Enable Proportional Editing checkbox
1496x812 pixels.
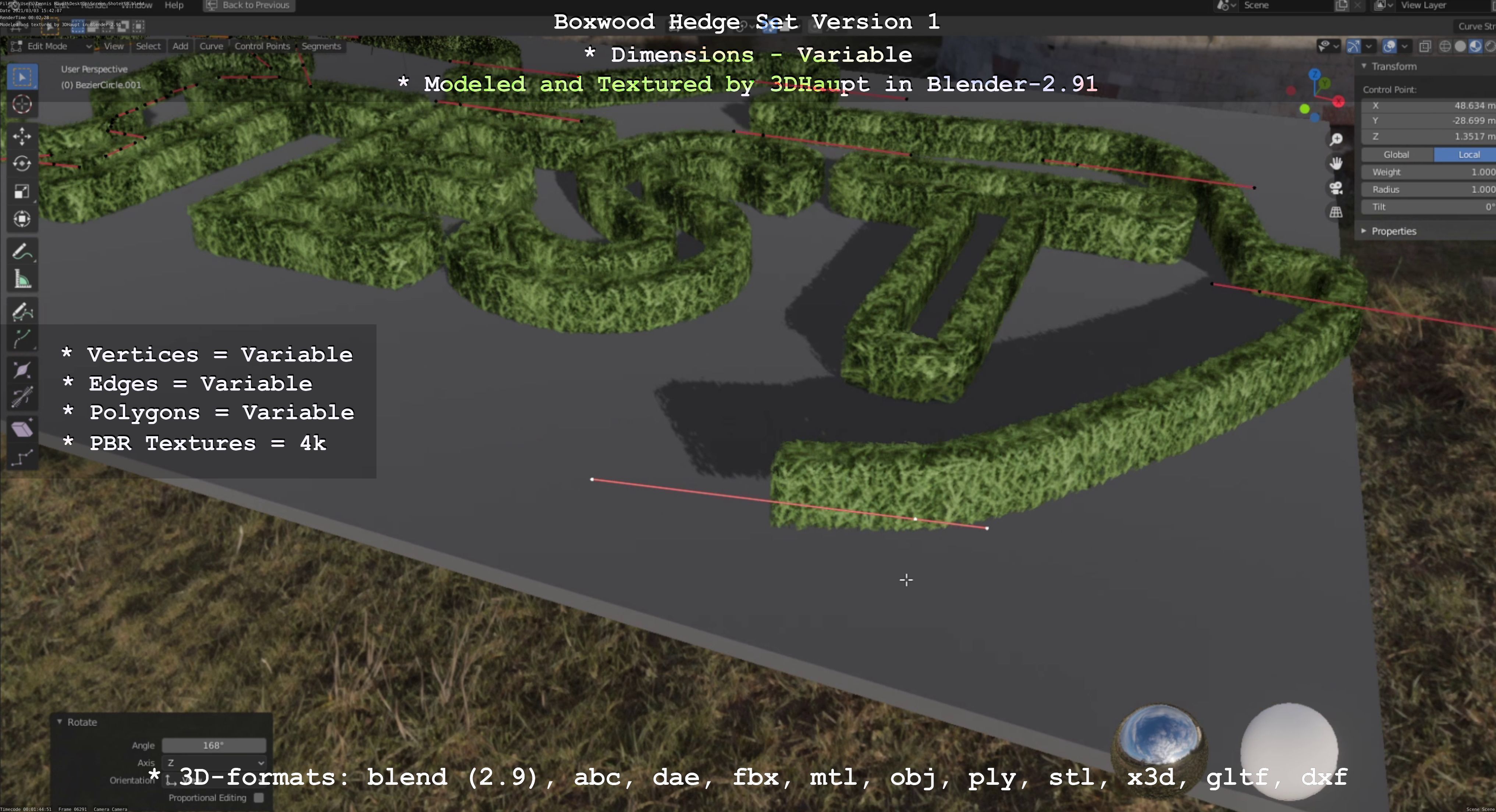[259, 798]
